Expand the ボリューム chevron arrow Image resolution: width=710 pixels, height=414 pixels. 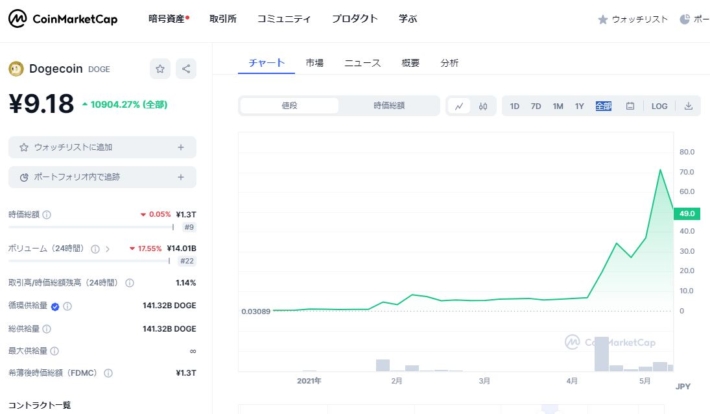108,249
